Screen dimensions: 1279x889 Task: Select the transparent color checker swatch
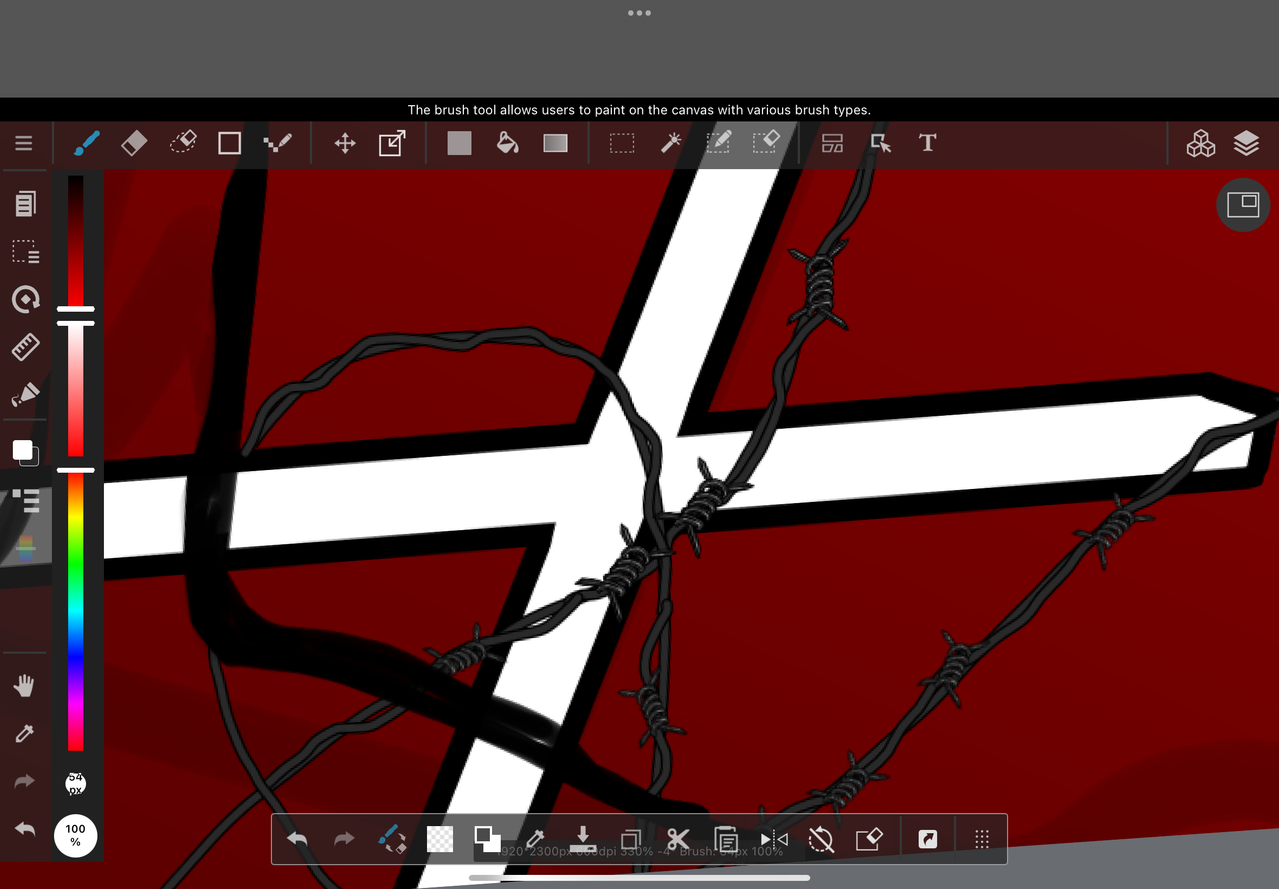(x=440, y=839)
